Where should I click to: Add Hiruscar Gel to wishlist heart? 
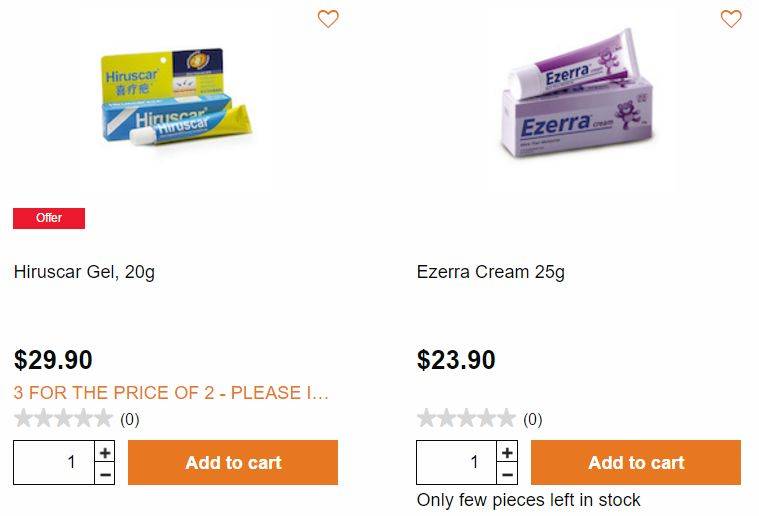(328, 19)
